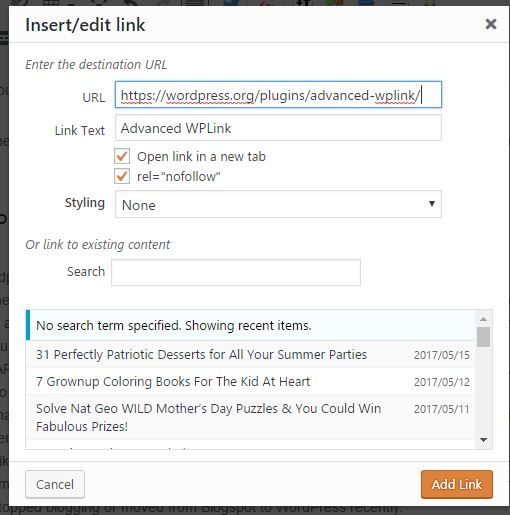This screenshot has height=515, width=510.
Task: Click the results list scrollbar thumb
Action: tap(483, 337)
